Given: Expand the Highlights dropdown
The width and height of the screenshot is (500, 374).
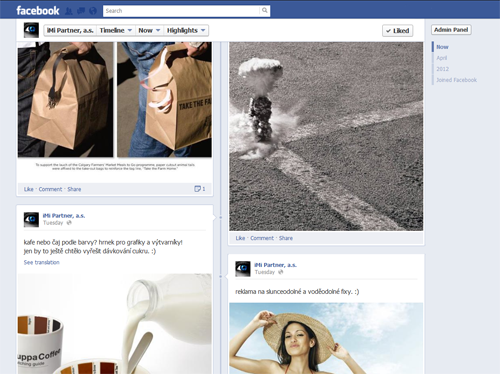Looking at the screenshot, I should coord(186,30).
